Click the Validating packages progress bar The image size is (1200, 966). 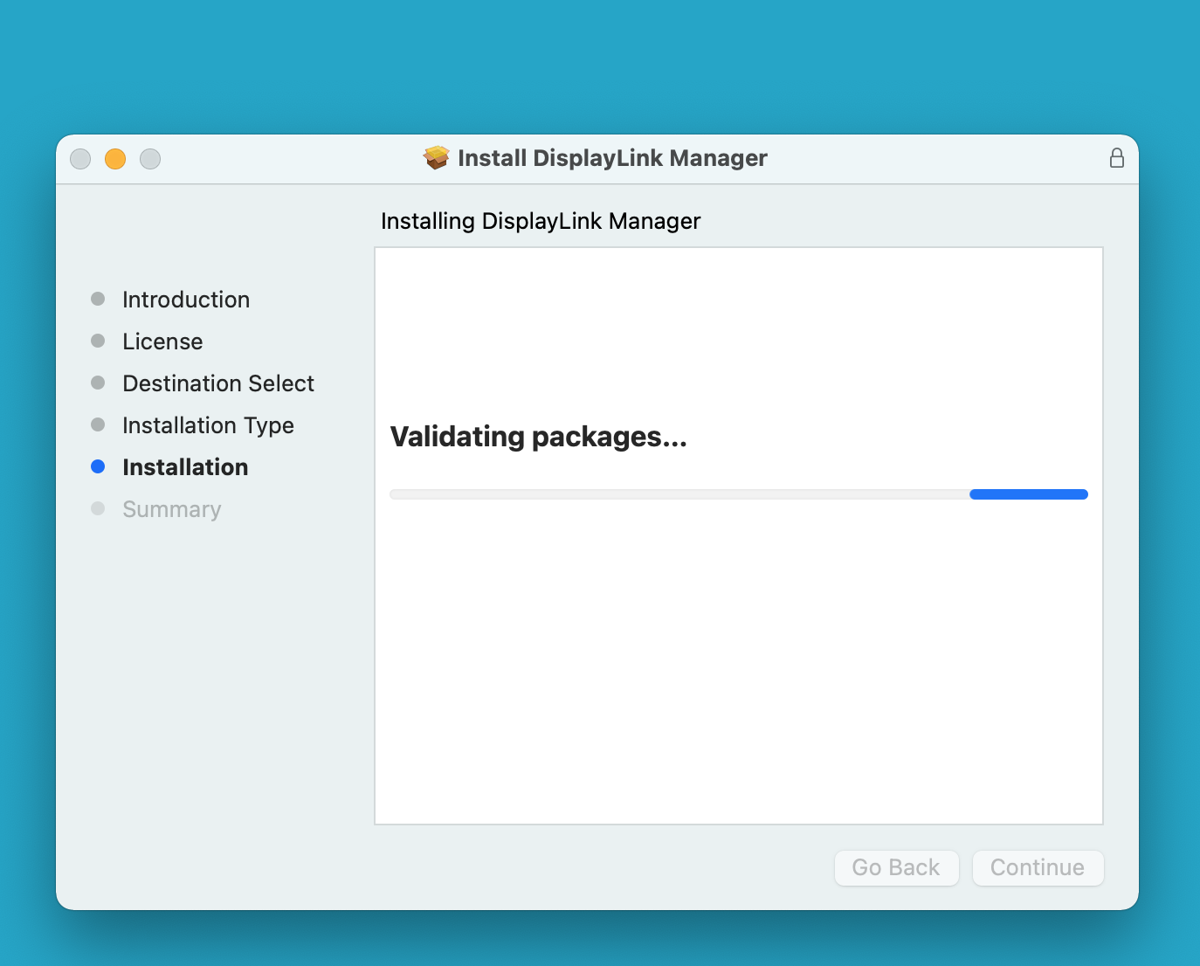coord(738,493)
